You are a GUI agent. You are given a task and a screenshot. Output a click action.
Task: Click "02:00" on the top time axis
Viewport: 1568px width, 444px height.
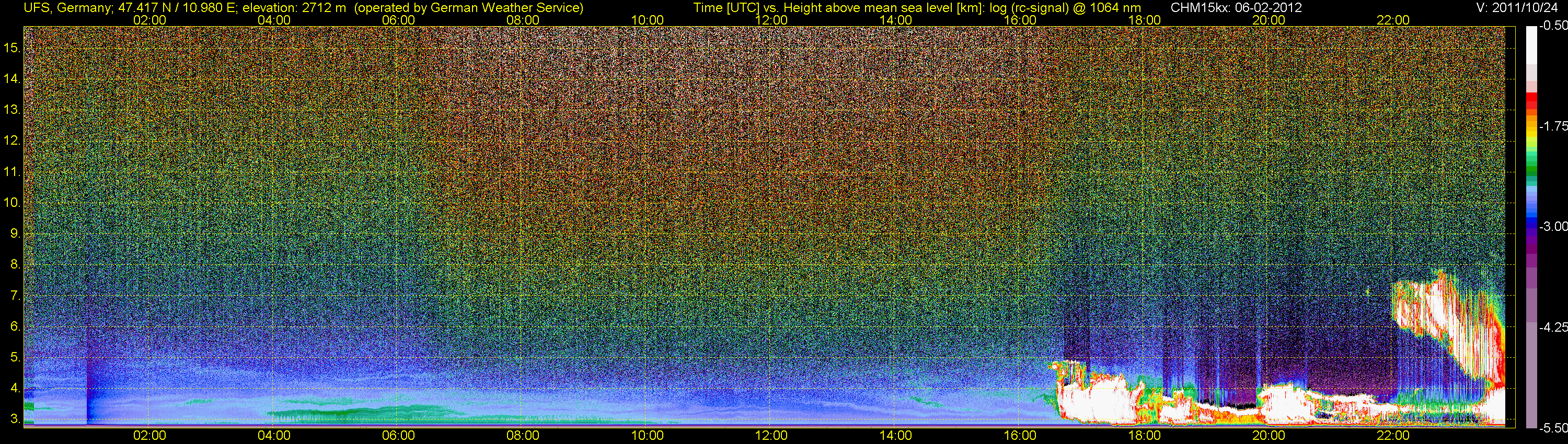pyautogui.click(x=149, y=20)
